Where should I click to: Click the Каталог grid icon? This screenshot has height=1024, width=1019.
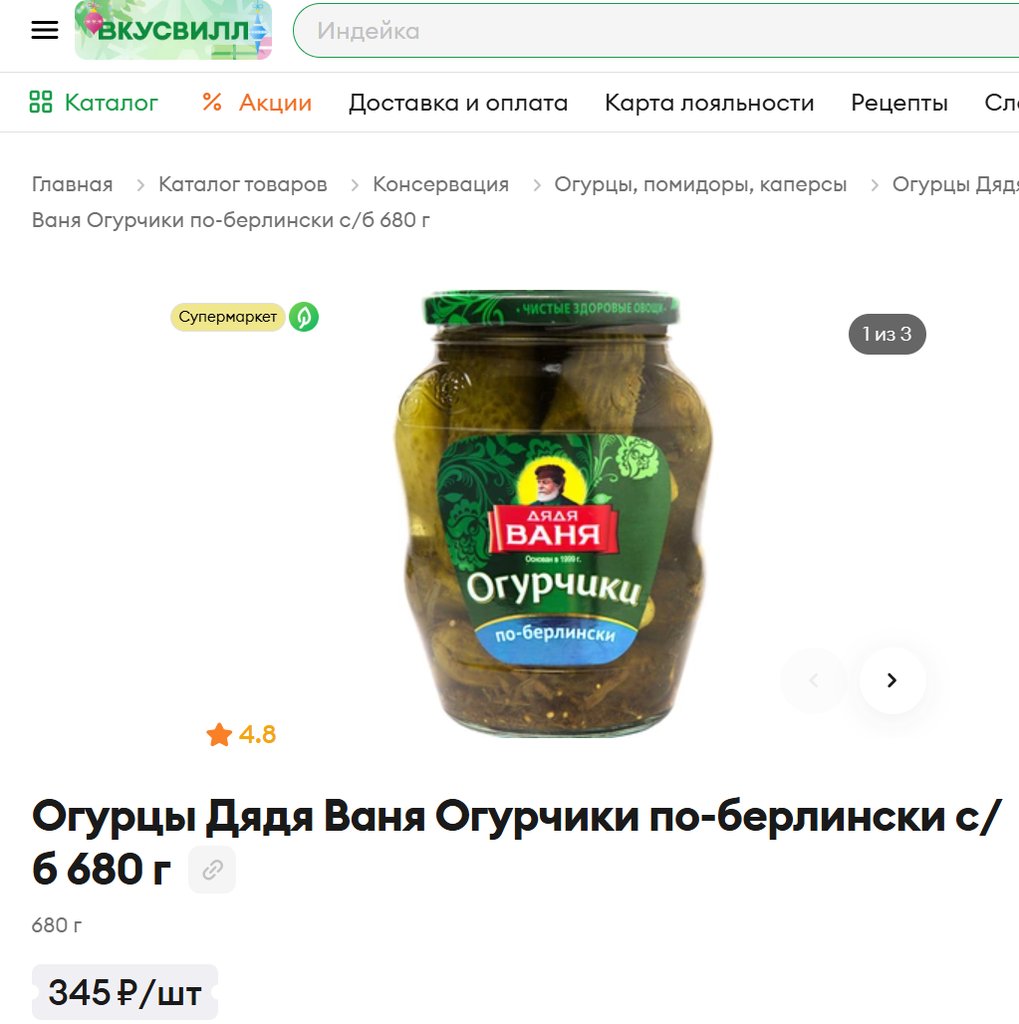[40, 102]
